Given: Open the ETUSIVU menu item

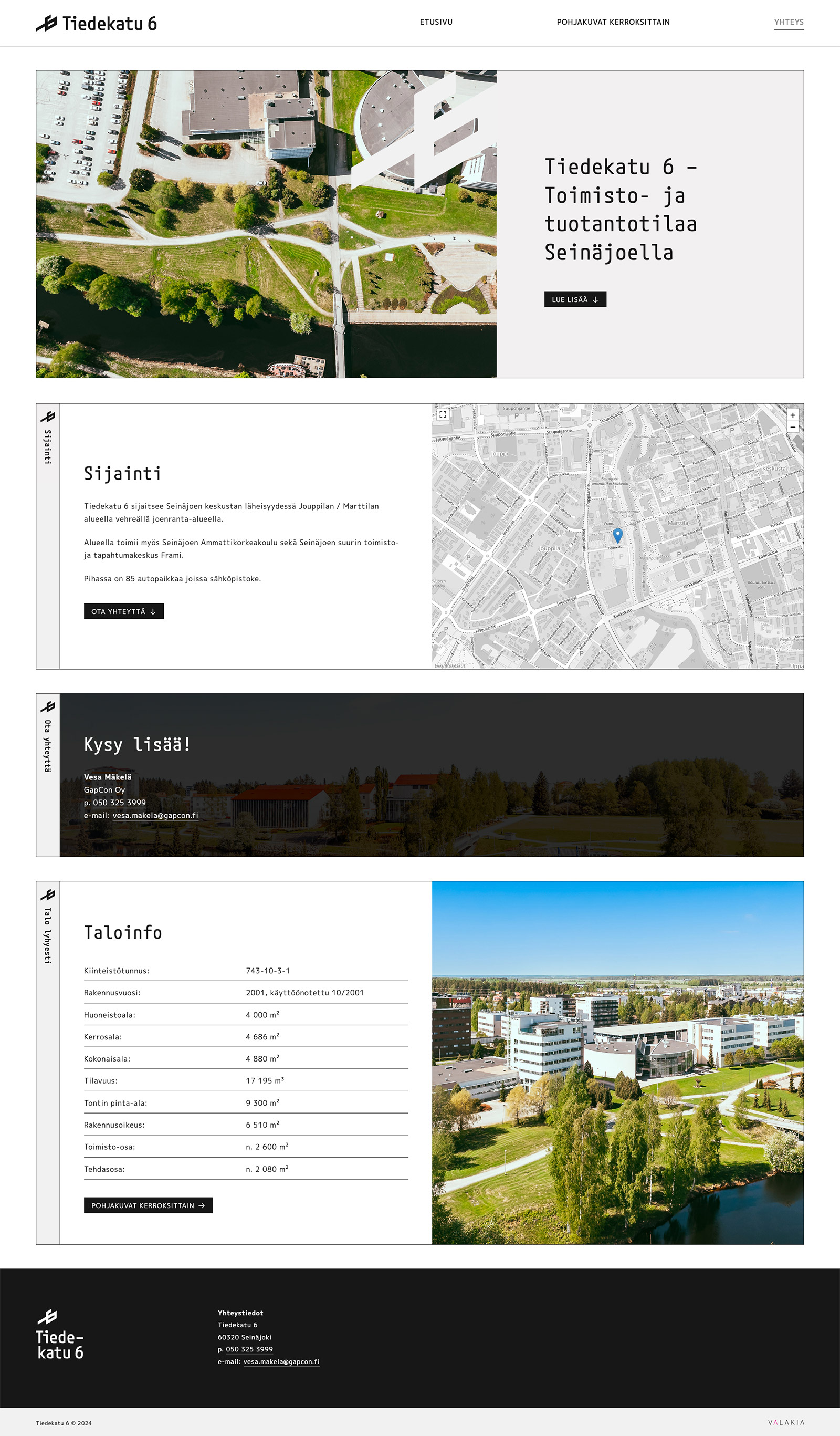Looking at the screenshot, I should tap(436, 22).
